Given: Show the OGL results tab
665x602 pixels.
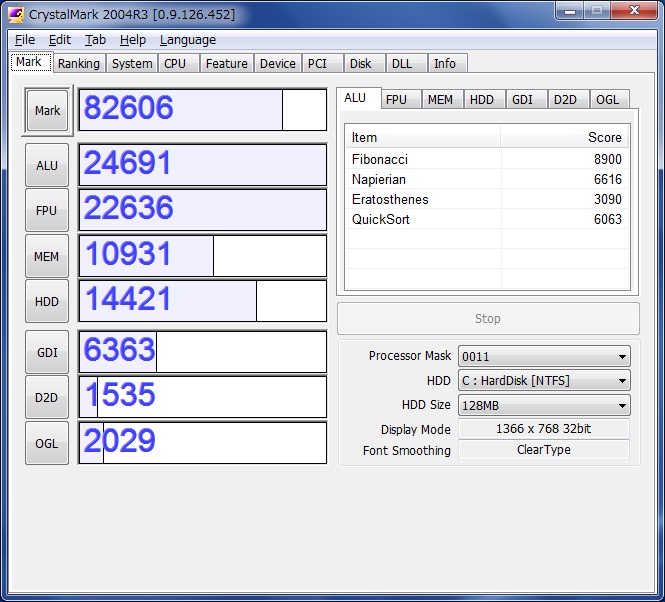Looking at the screenshot, I should pyautogui.click(x=610, y=100).
